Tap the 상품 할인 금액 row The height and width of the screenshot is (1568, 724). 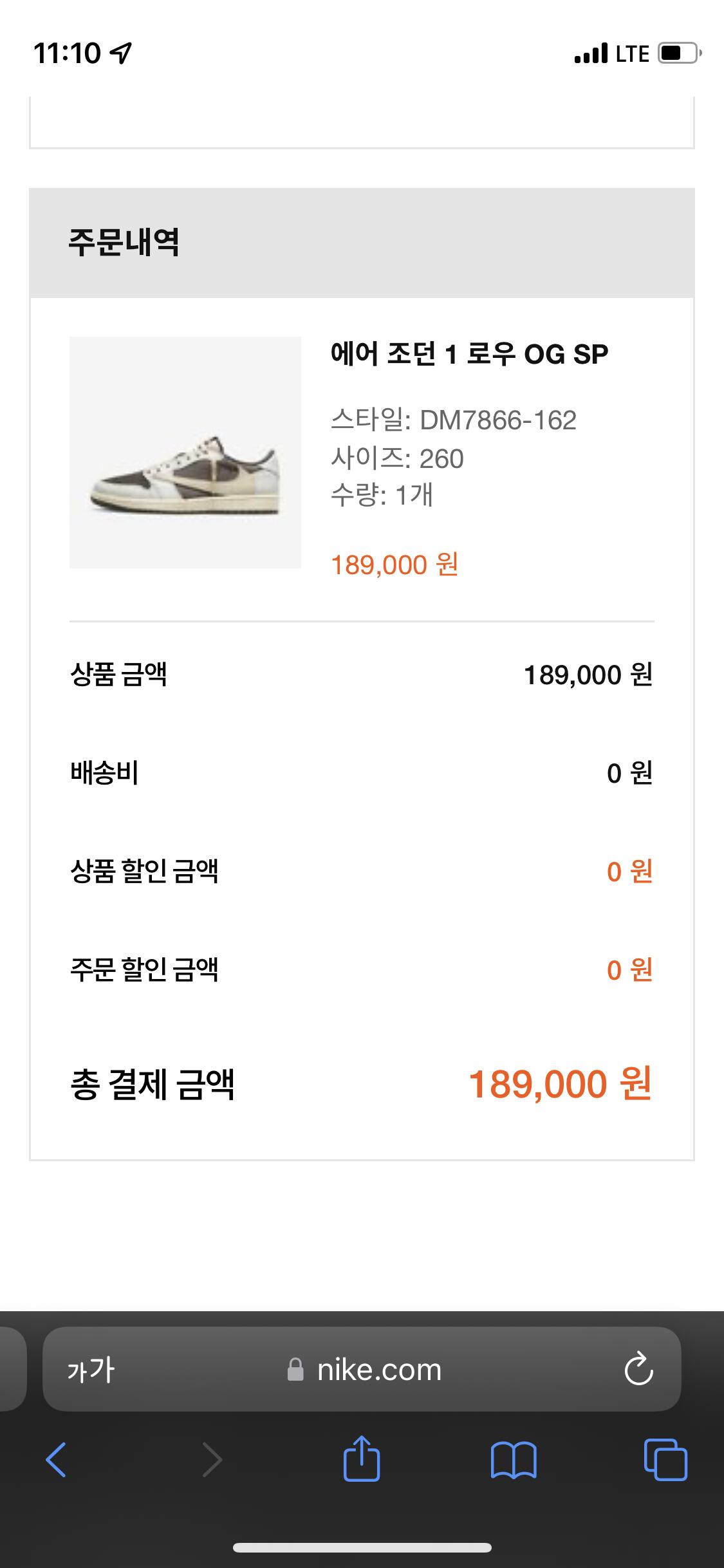[362, 872]
